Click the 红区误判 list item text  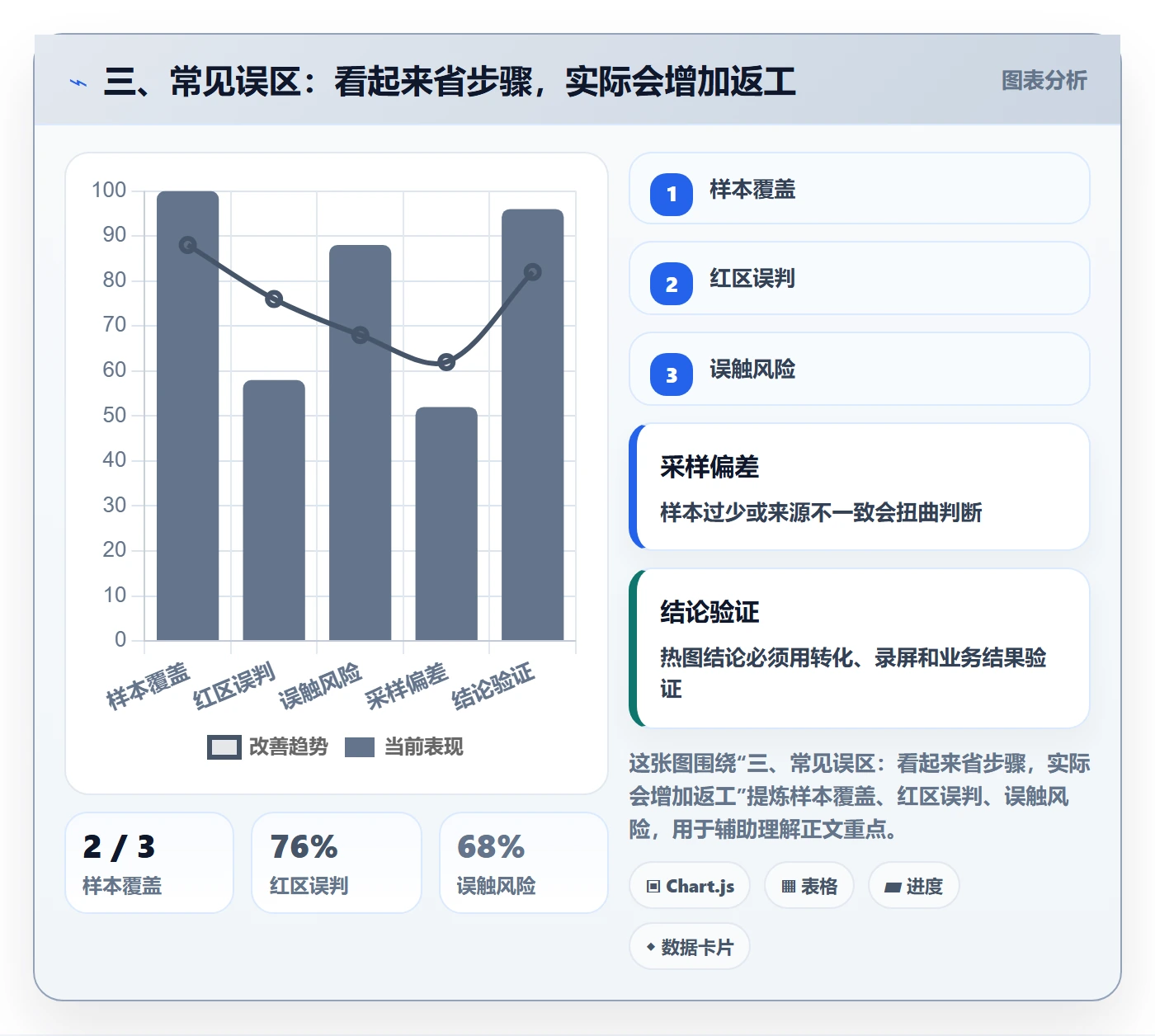[752, 279]
